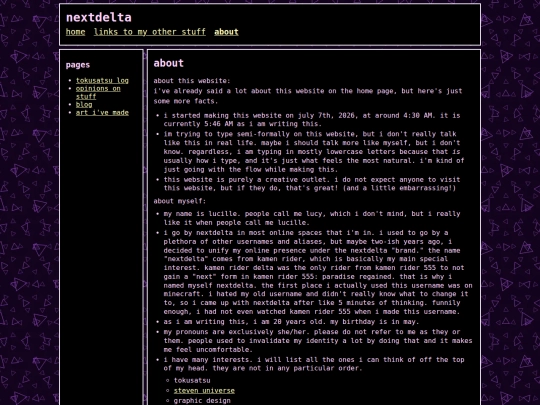This screenshot has width=540, height=405.
Task: Open the blog page link
Action: pos(84,104)
